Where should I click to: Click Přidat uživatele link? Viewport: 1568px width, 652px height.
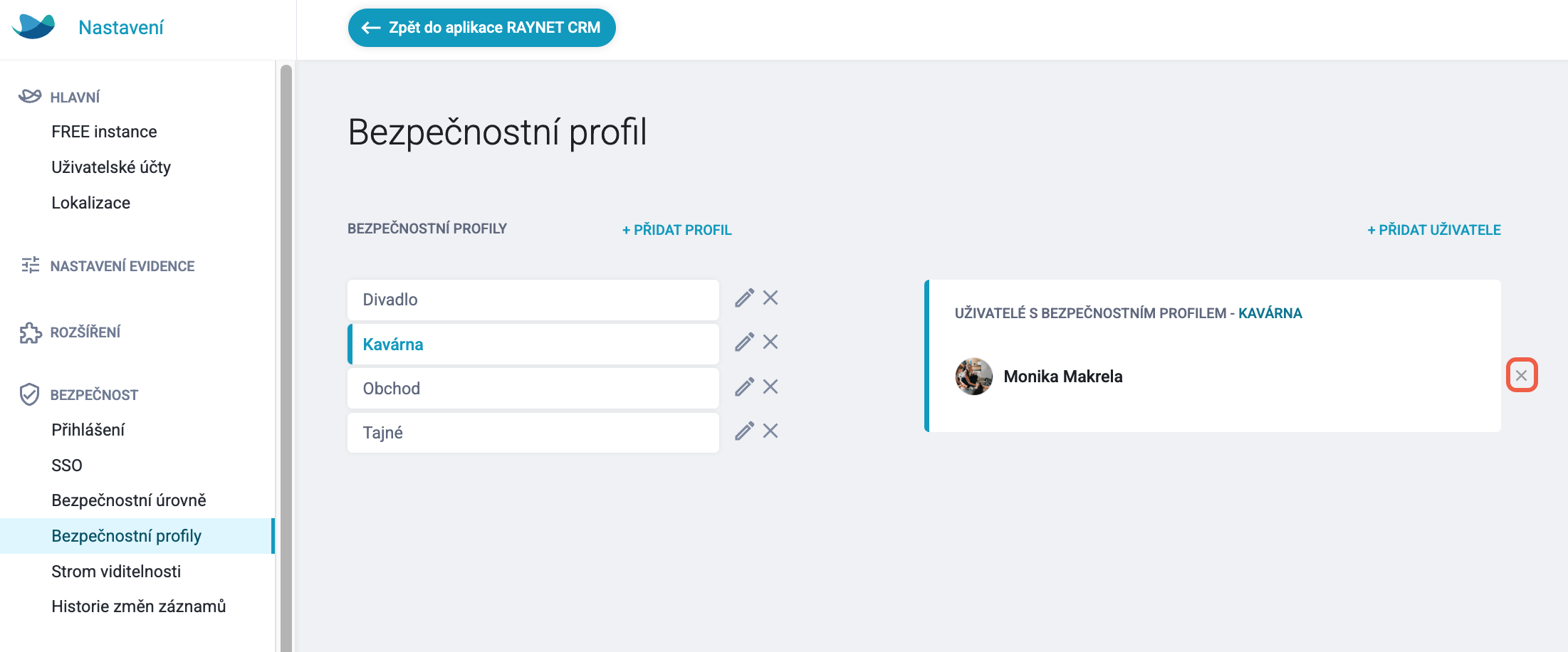1434,230
